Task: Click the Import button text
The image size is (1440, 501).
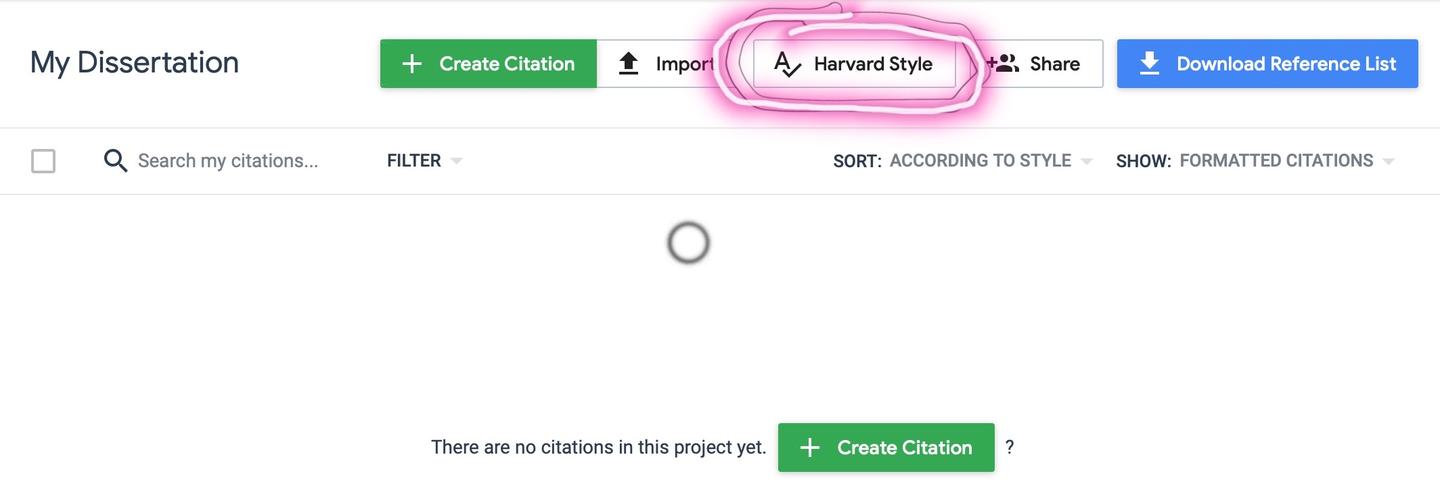Action: tap(685, 64)
